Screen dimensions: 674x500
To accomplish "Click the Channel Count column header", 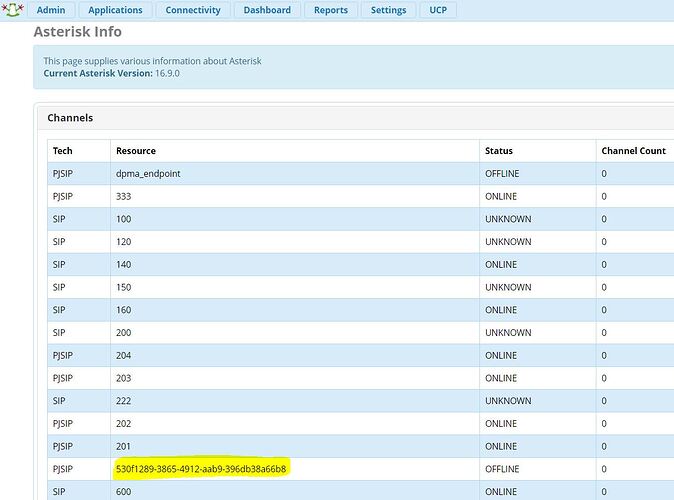I will point(633,151).
